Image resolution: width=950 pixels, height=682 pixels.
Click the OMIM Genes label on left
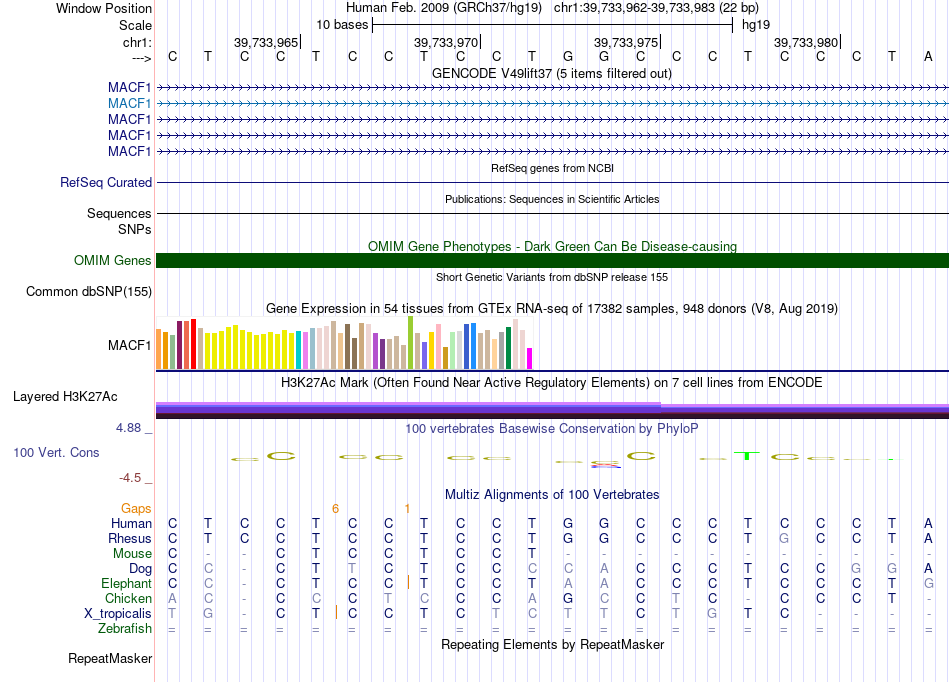pyautogui.click(x=113, y=261)
